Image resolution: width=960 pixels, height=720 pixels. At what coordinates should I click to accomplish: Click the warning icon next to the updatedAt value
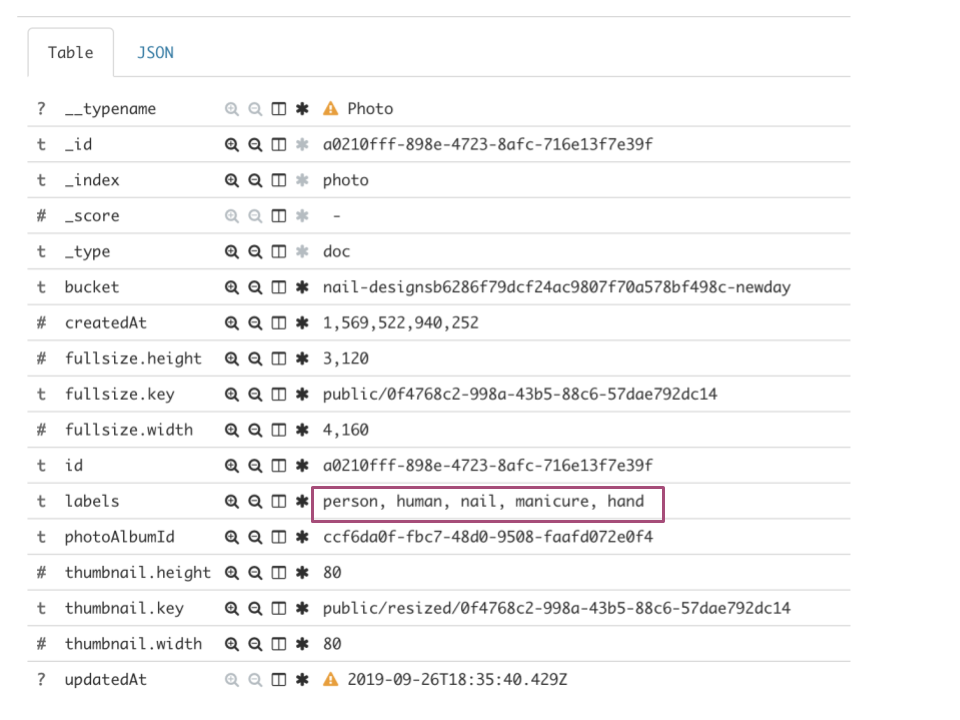click(330, 679)
